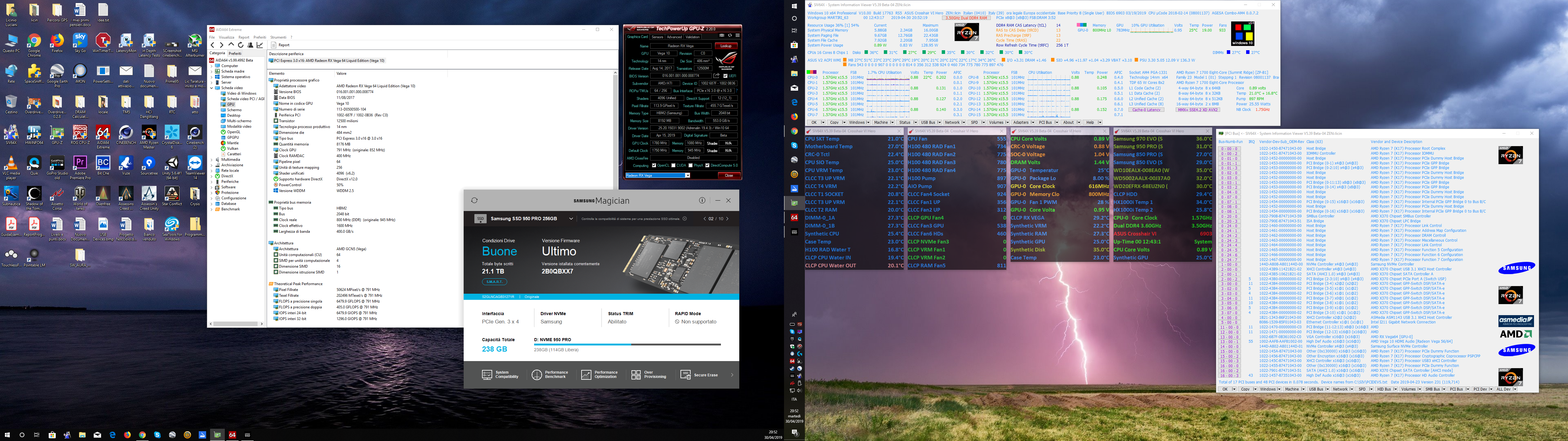Viewport: 1568px width, 441px height.
Task: Expand the Multimedia node in AIDA64 tree
Action: click(213, 160)
